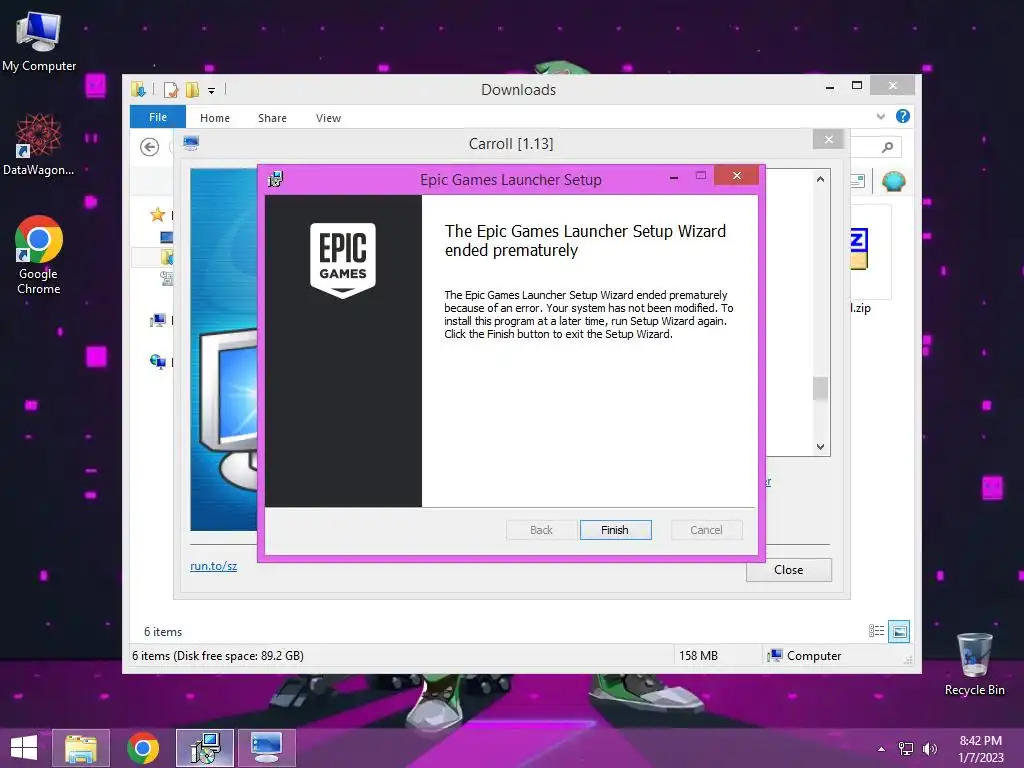Open the Google Chrome desktop shortcut

point(39,255)
